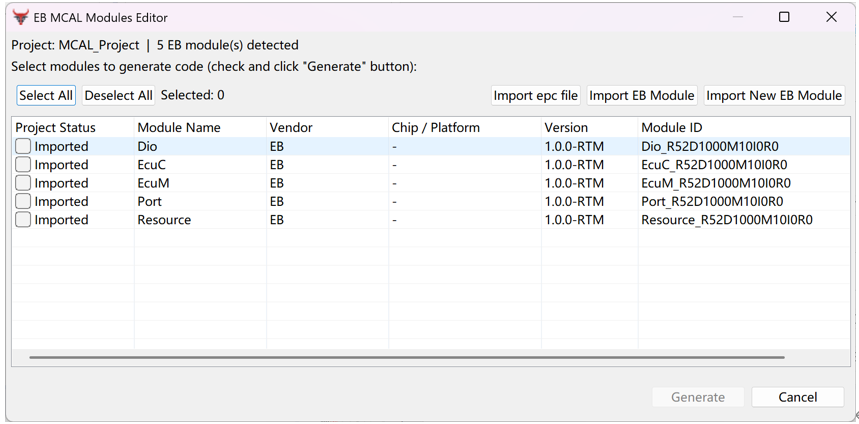Click the Deselect All button
The image size is (859, 424).
(118, 95)
